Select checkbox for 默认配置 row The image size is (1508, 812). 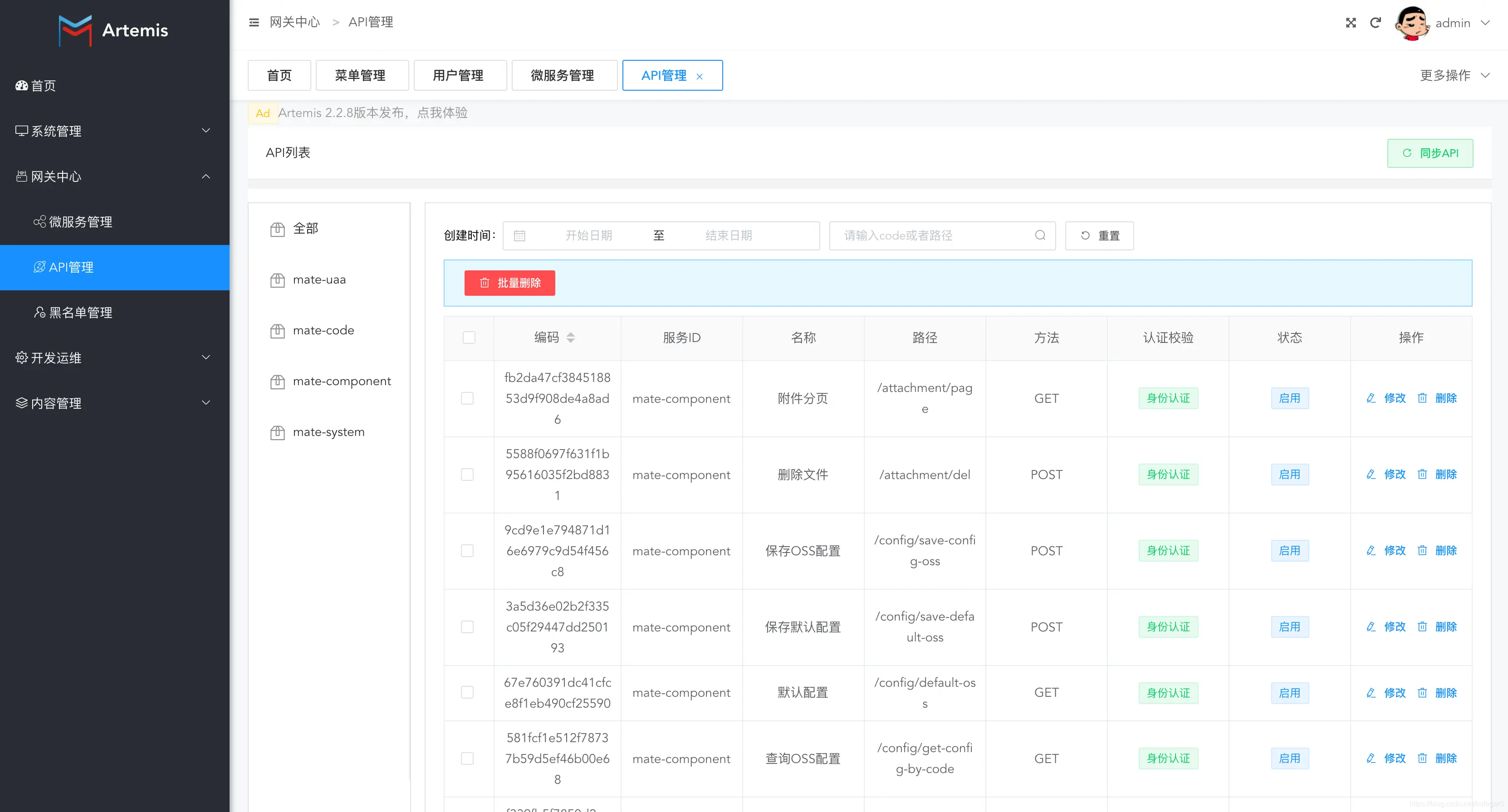(466, 692)
